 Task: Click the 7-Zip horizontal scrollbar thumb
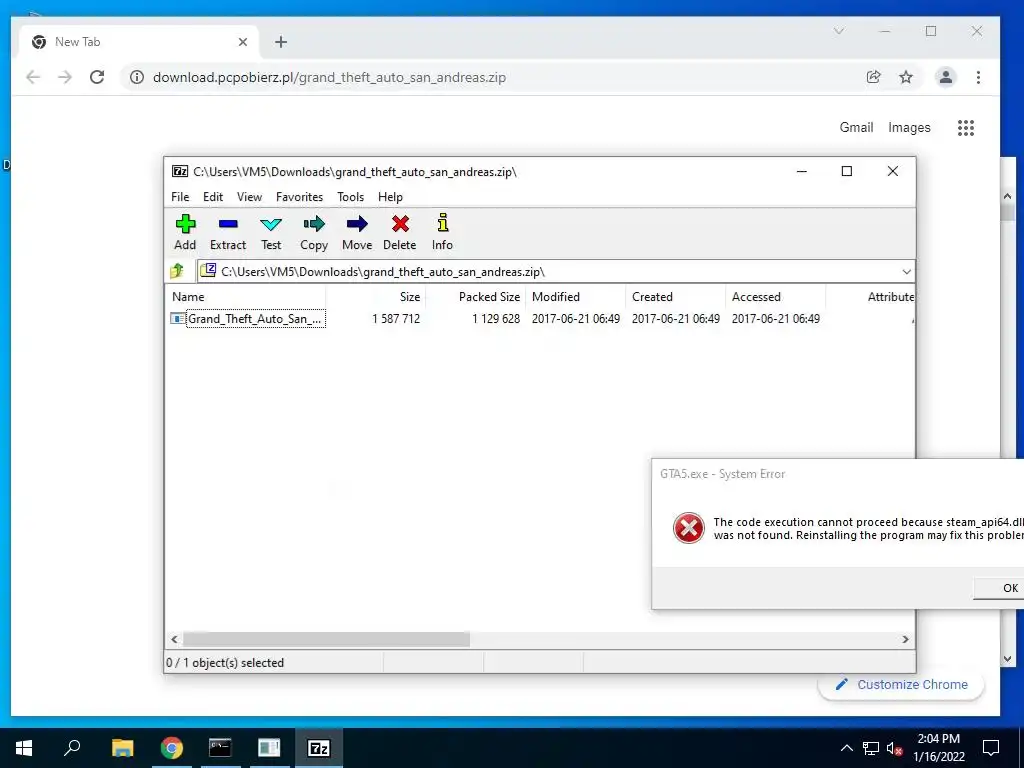326,639
